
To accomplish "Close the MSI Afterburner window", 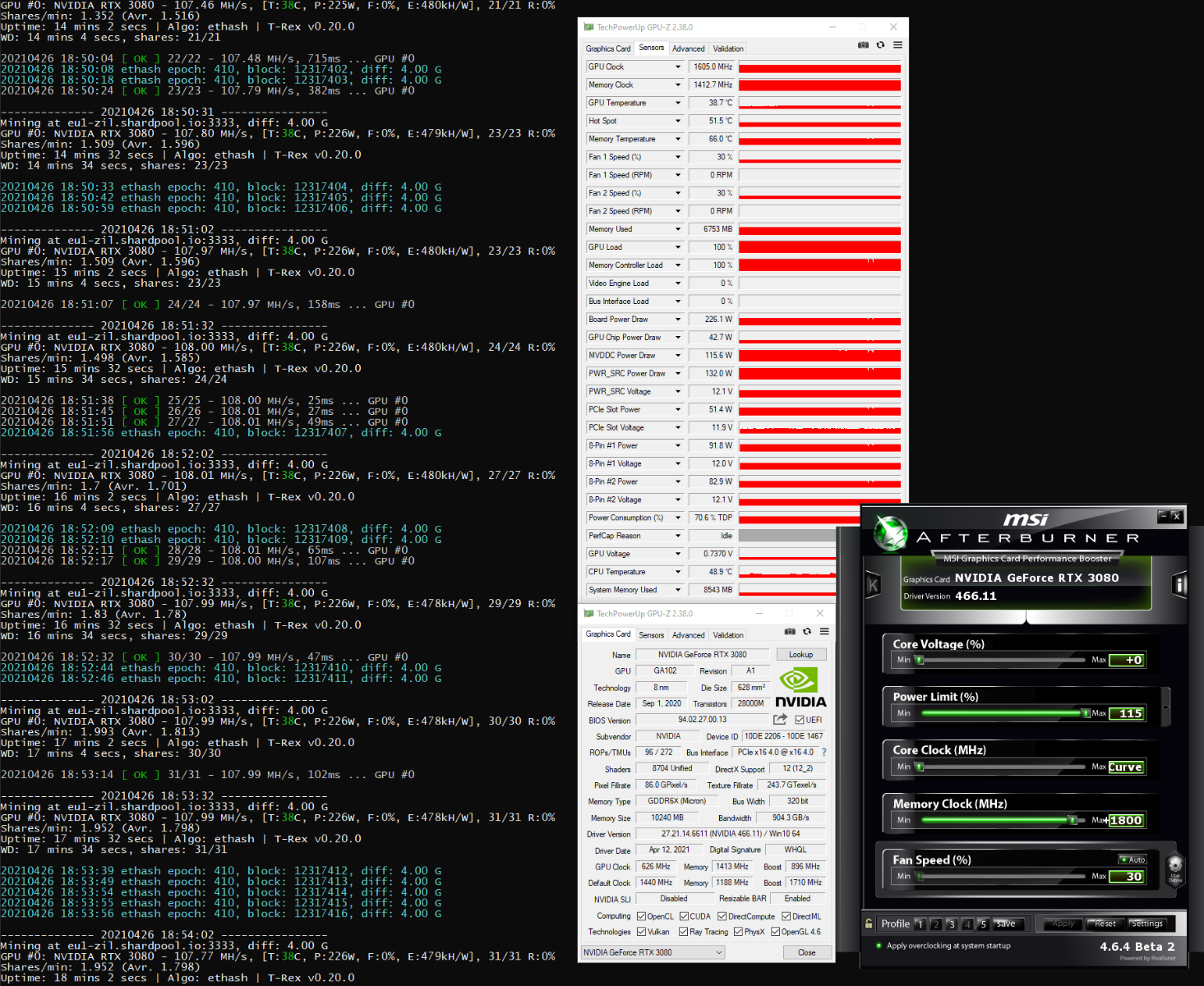I will (x=1177, y=516).
